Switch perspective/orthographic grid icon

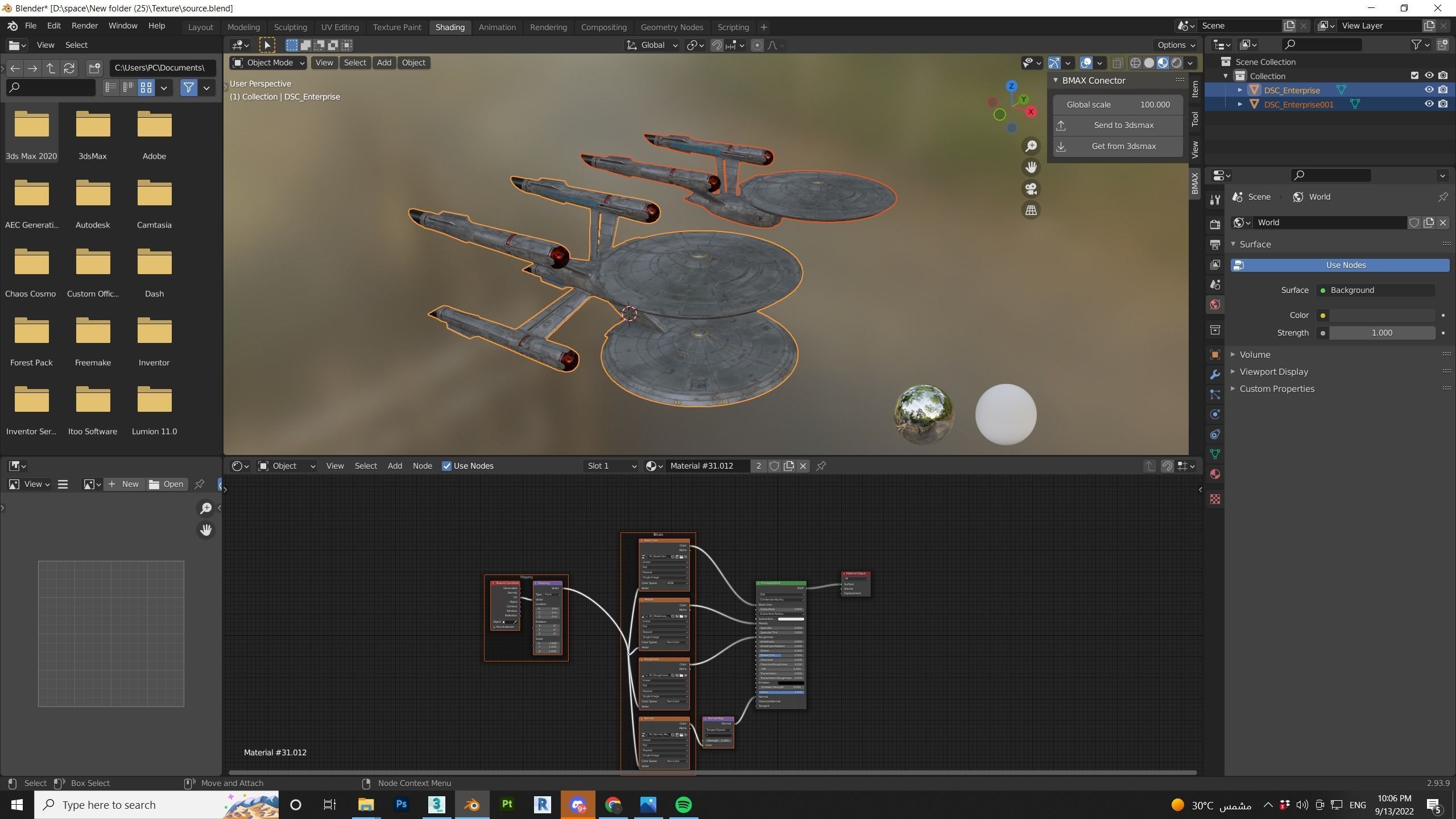1031,210
